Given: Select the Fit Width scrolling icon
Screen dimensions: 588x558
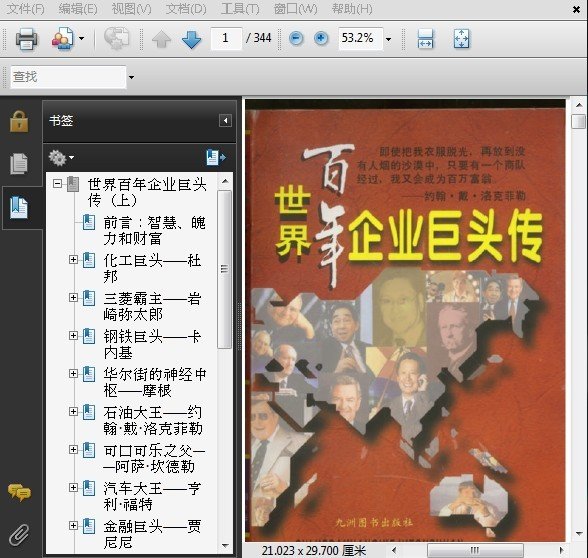Looking at the screenshot, I should point(426,39).
